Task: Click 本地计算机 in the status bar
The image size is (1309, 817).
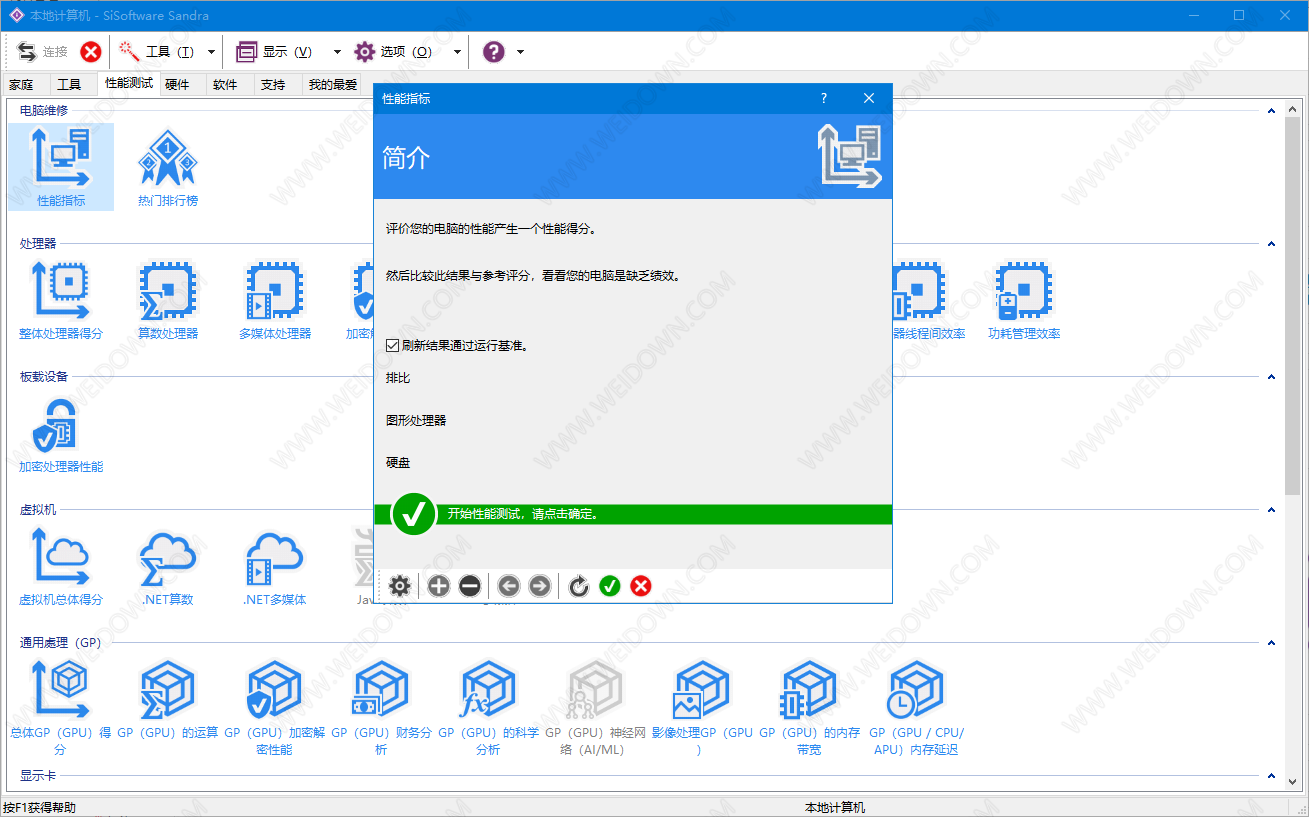Action: click(835, 807)
